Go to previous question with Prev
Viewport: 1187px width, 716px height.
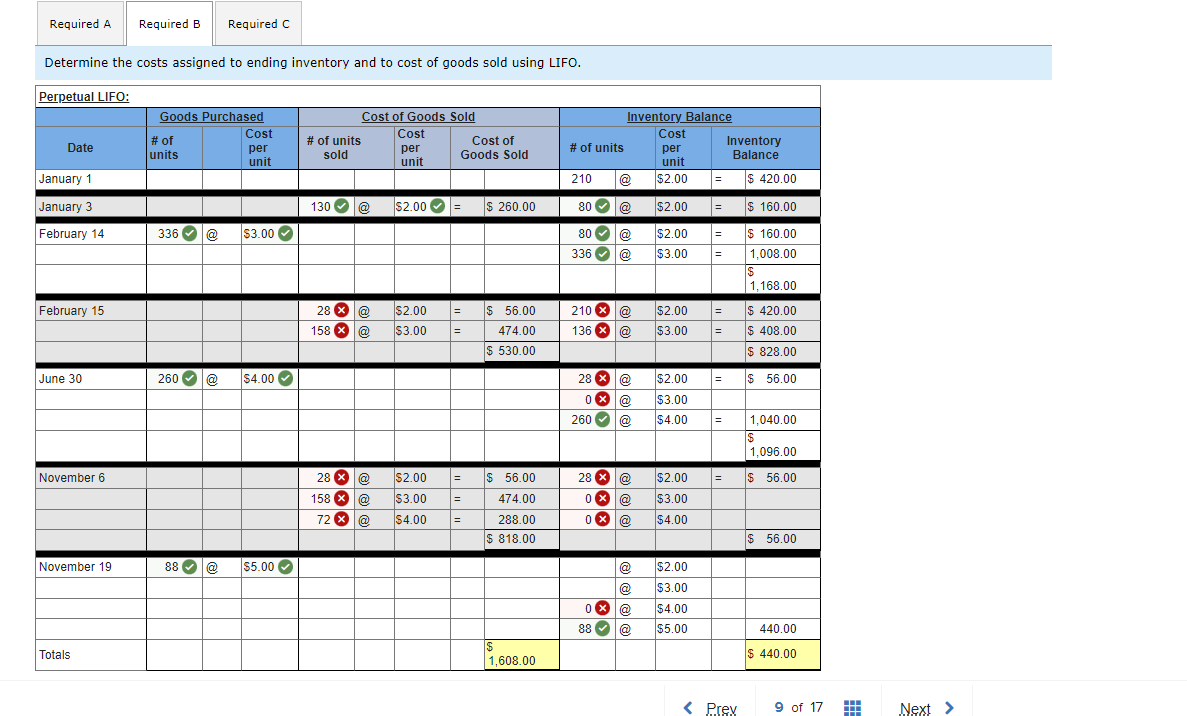(x=710, y=708)
